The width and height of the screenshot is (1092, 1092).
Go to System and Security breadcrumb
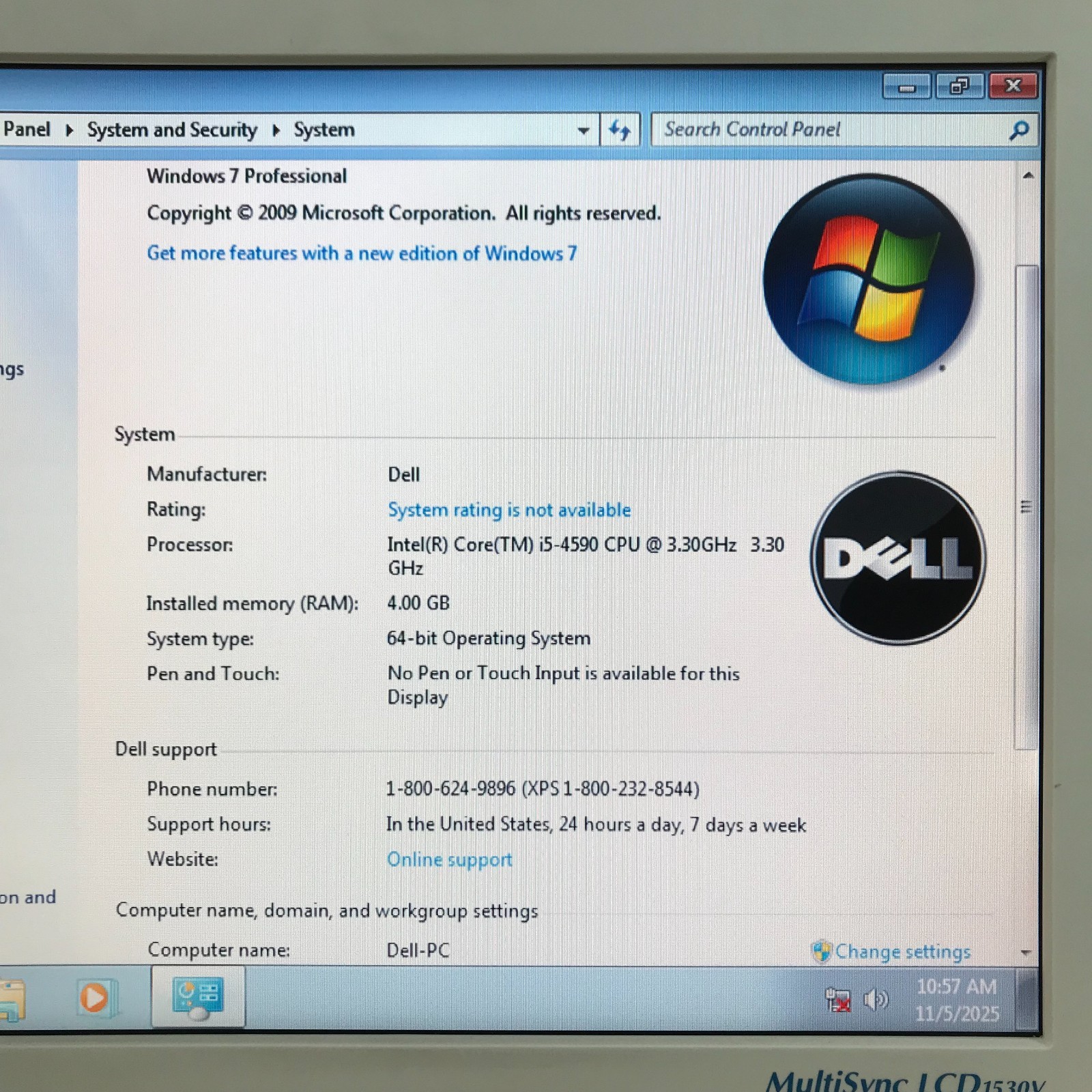172,130
